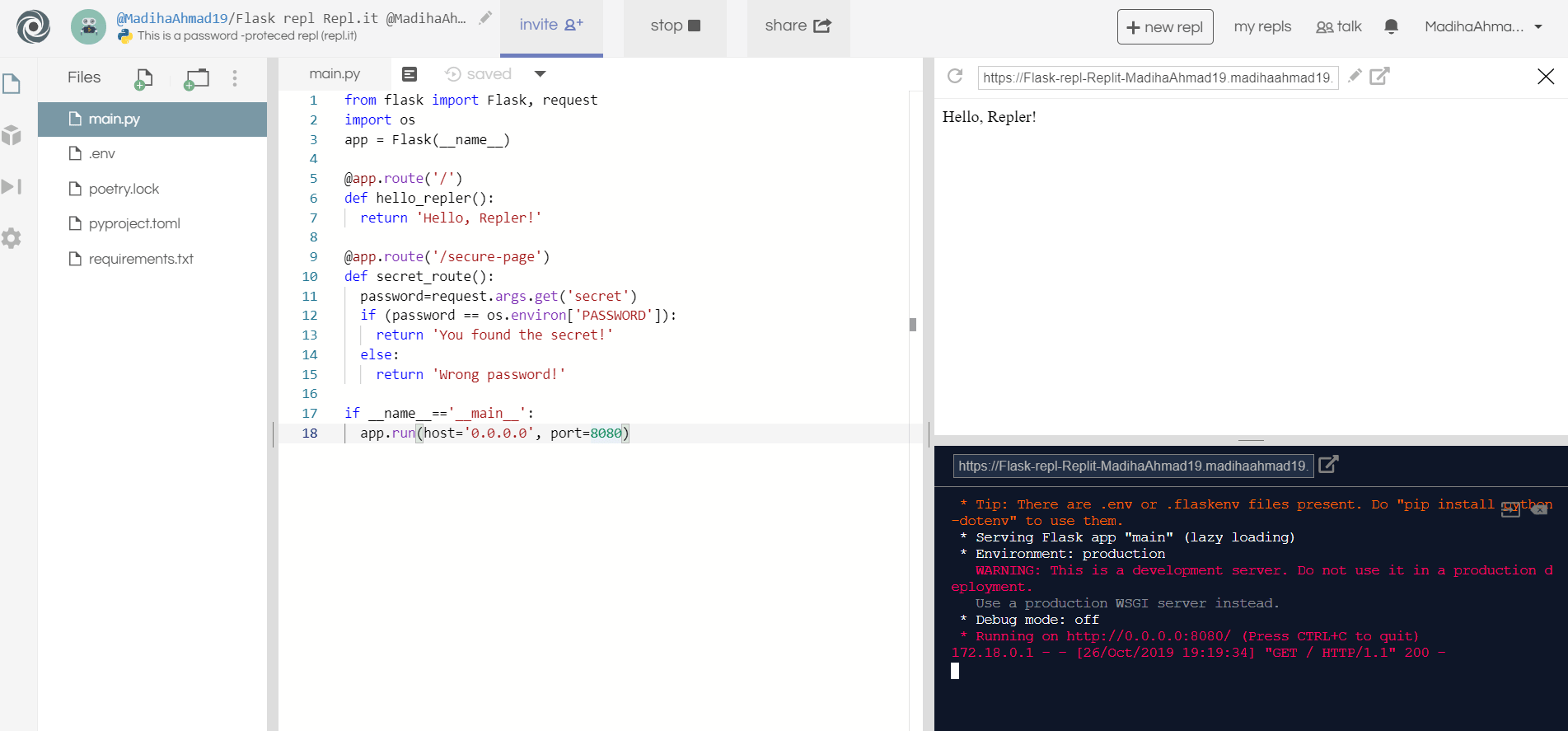
Task: Click the 'Files' panel heading
Action: point(84,77)
